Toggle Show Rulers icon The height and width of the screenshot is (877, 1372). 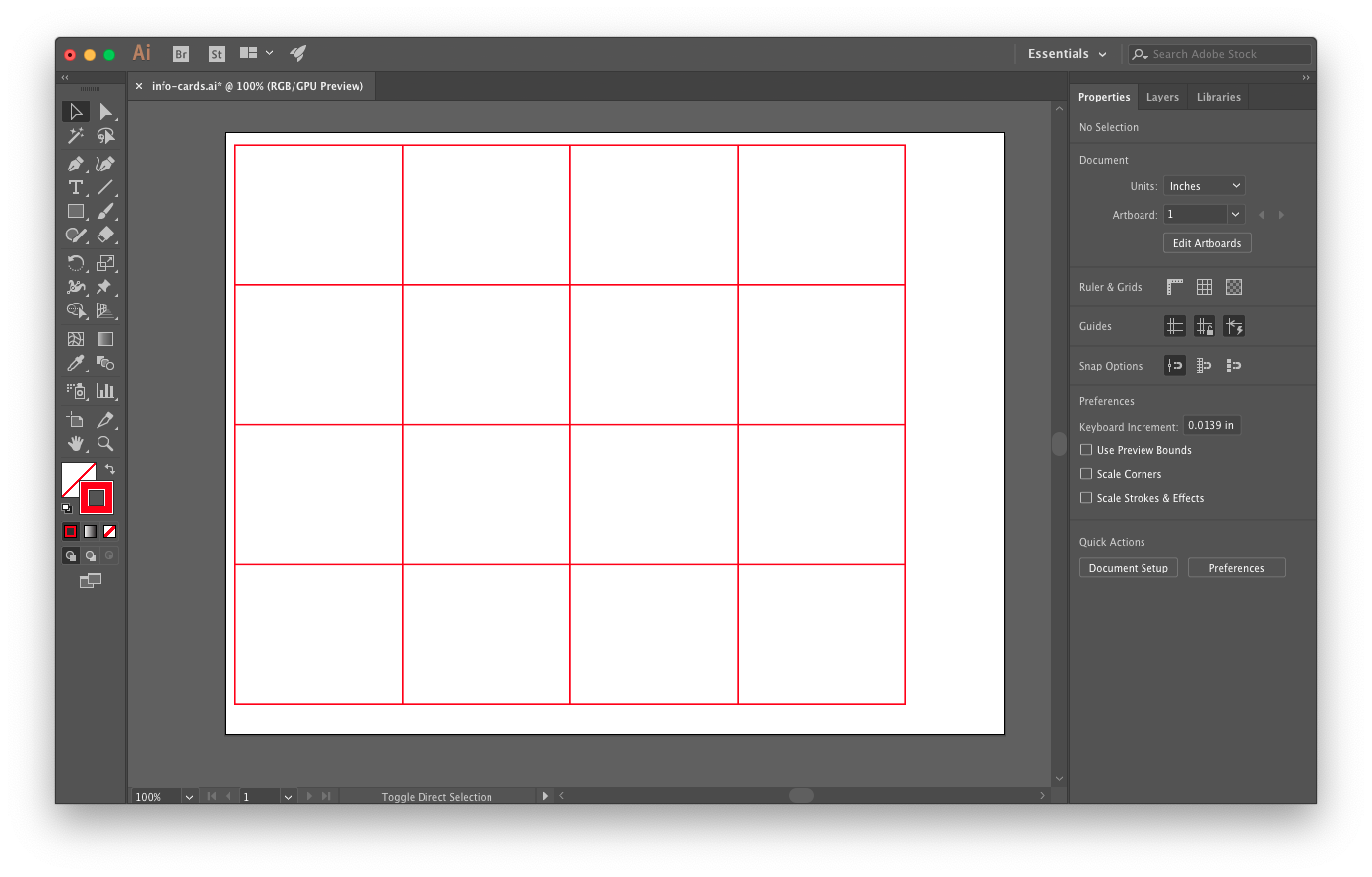point(1175,287)
